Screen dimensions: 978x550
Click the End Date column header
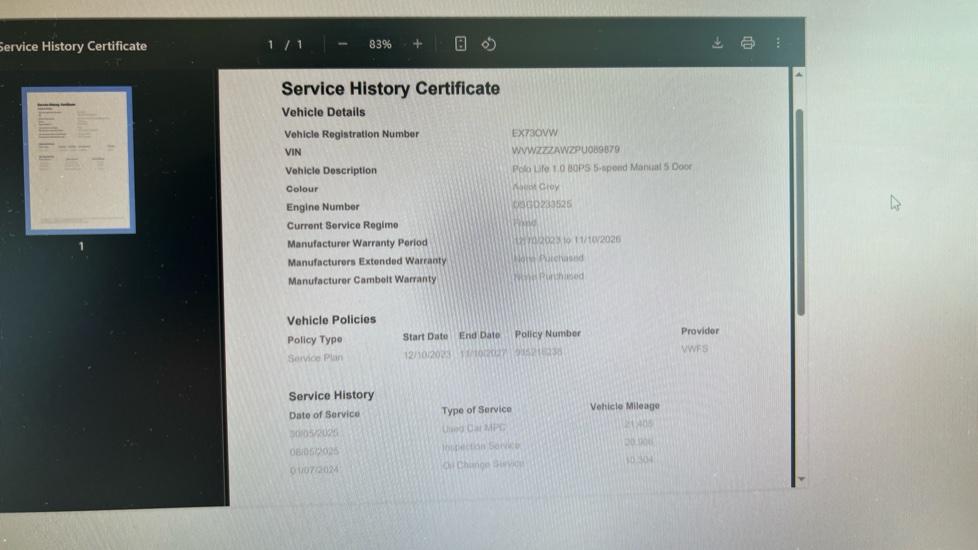[x=480, y=335]
